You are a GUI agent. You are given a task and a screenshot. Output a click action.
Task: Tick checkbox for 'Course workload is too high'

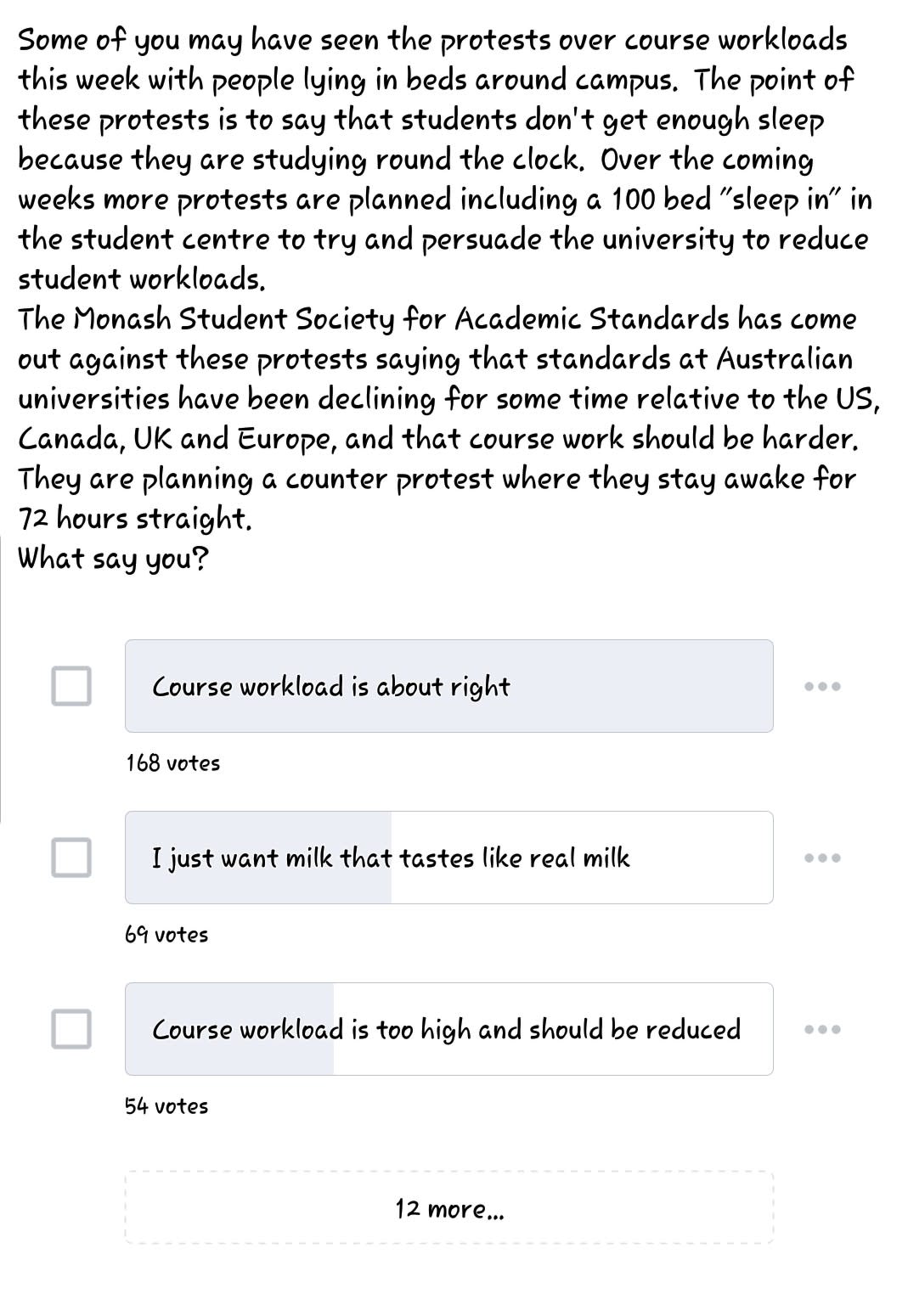pos(71,1029)
